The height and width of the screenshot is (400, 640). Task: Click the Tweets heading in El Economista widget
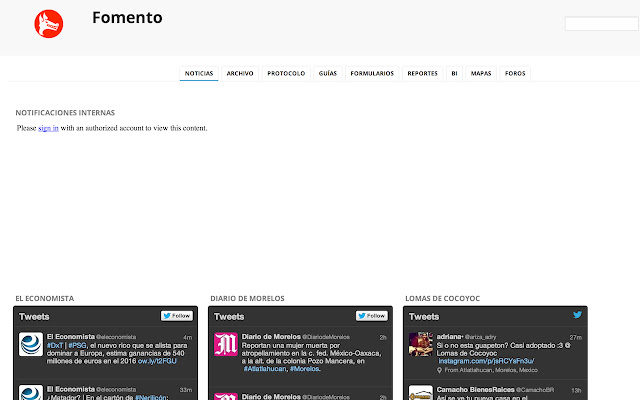click(x=34, y=317)
